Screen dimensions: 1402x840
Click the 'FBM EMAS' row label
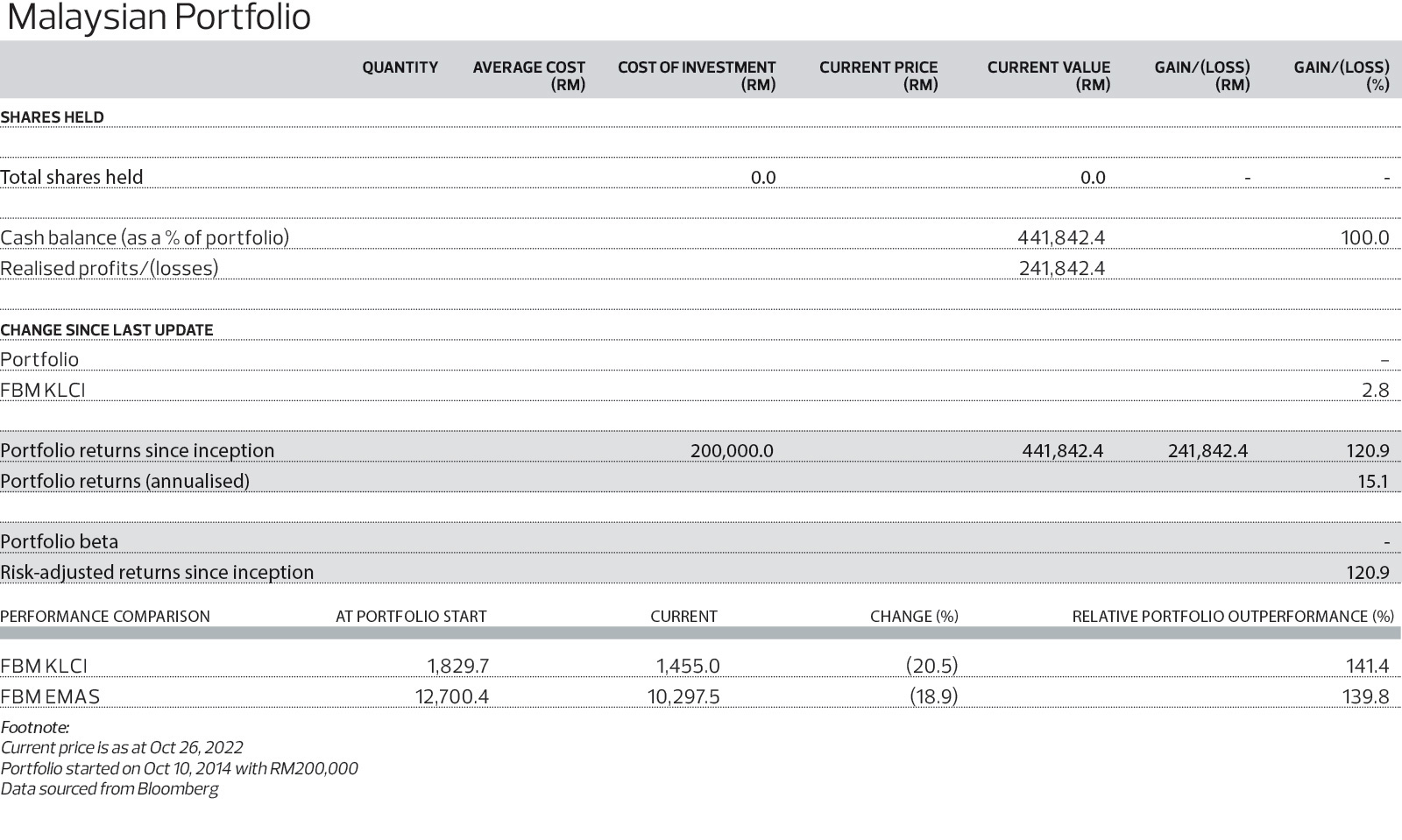(50, 696)
